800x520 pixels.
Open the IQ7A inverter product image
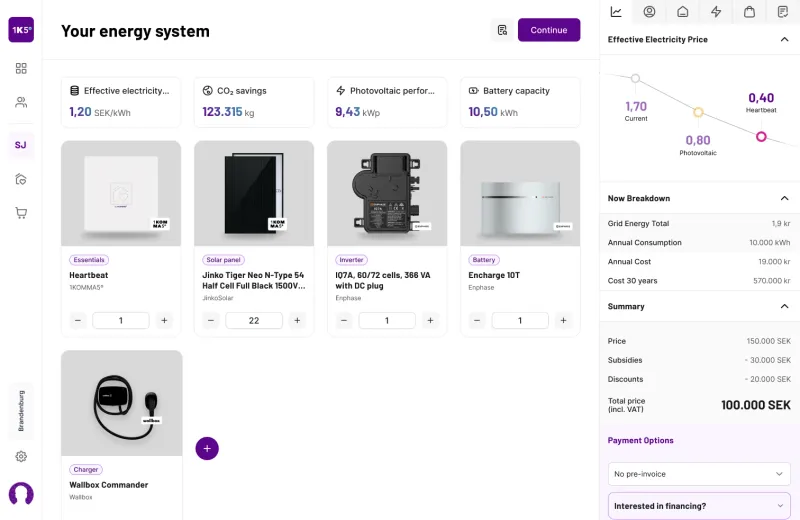[387, 193]
